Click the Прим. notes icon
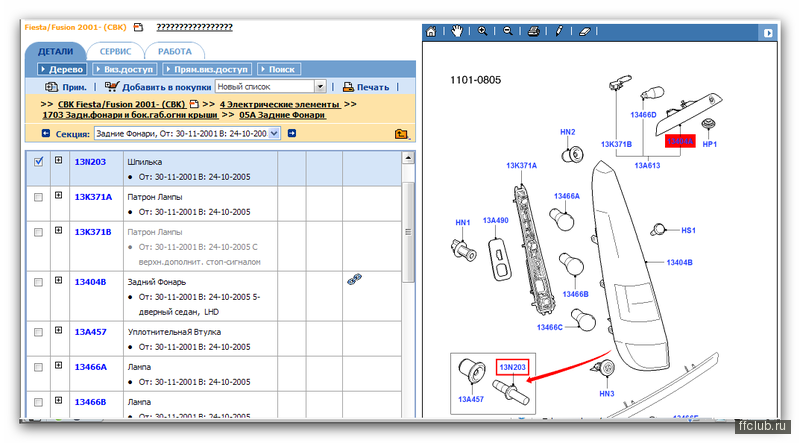The width and height of the screenshot is (800, 443). (51, 87)
